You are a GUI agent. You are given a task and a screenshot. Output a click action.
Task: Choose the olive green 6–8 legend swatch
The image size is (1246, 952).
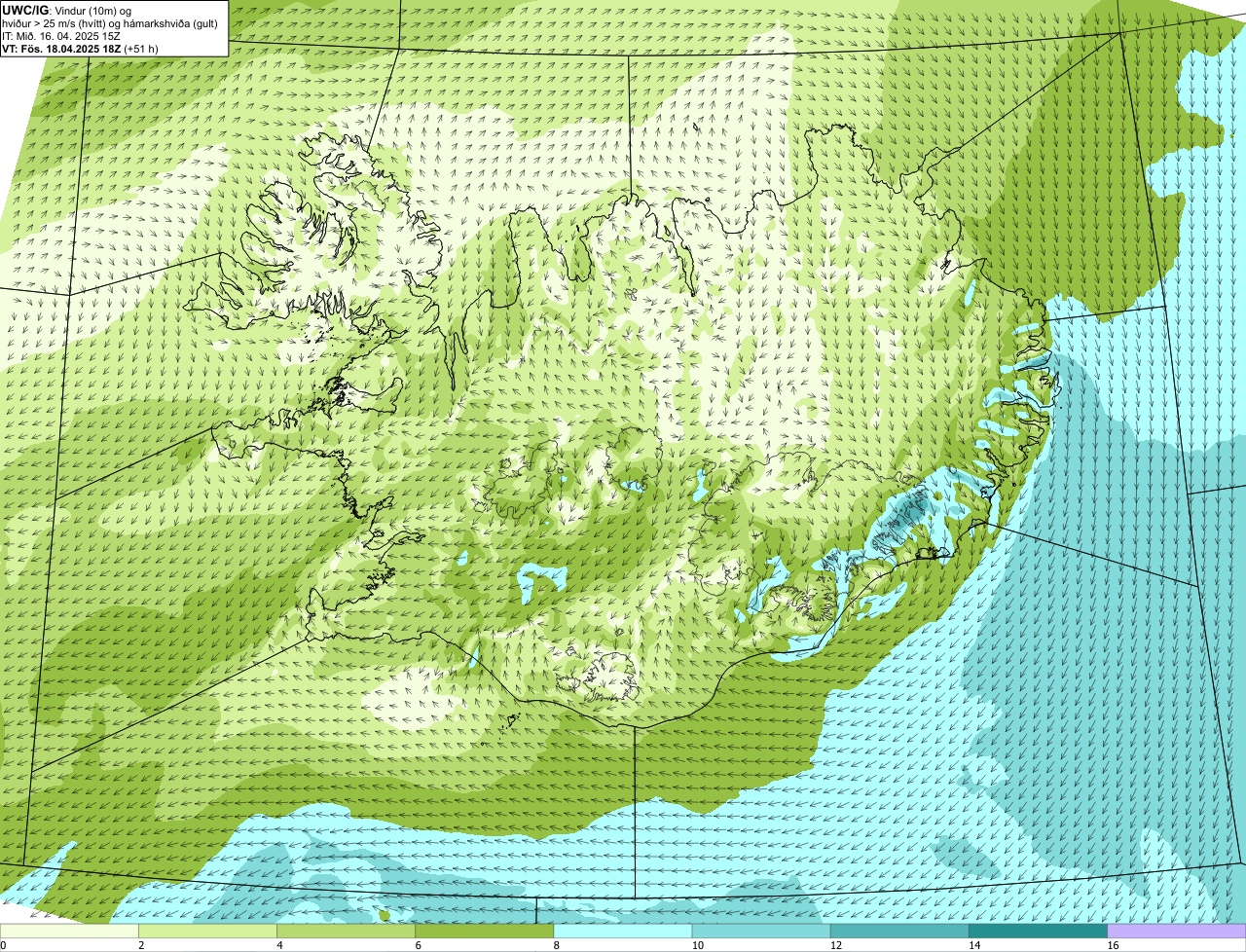[x=486, y=932]
